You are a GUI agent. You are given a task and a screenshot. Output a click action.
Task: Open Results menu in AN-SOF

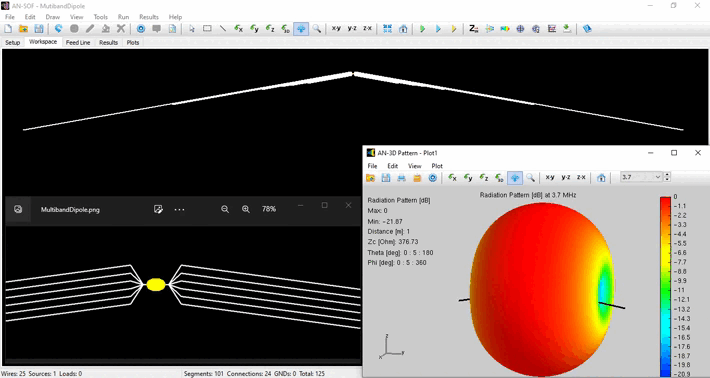coord(149,17)
